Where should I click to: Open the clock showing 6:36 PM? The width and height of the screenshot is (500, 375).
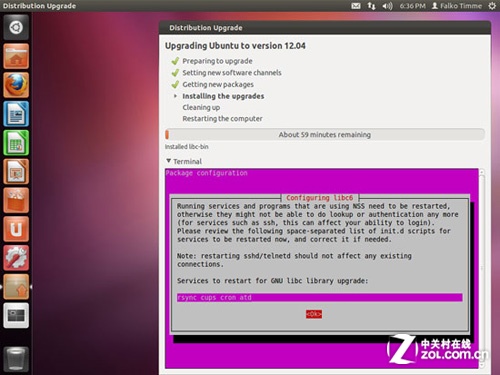pyautogui.click(x=412, y=6)
